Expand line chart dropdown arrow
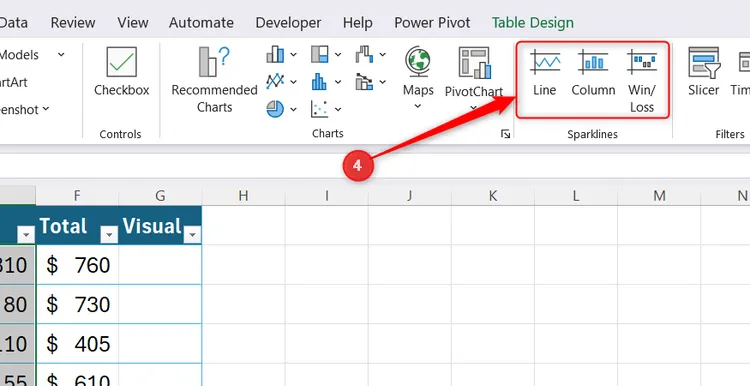Viewport: 750px width, 386px height. click(x=293, y=82)
